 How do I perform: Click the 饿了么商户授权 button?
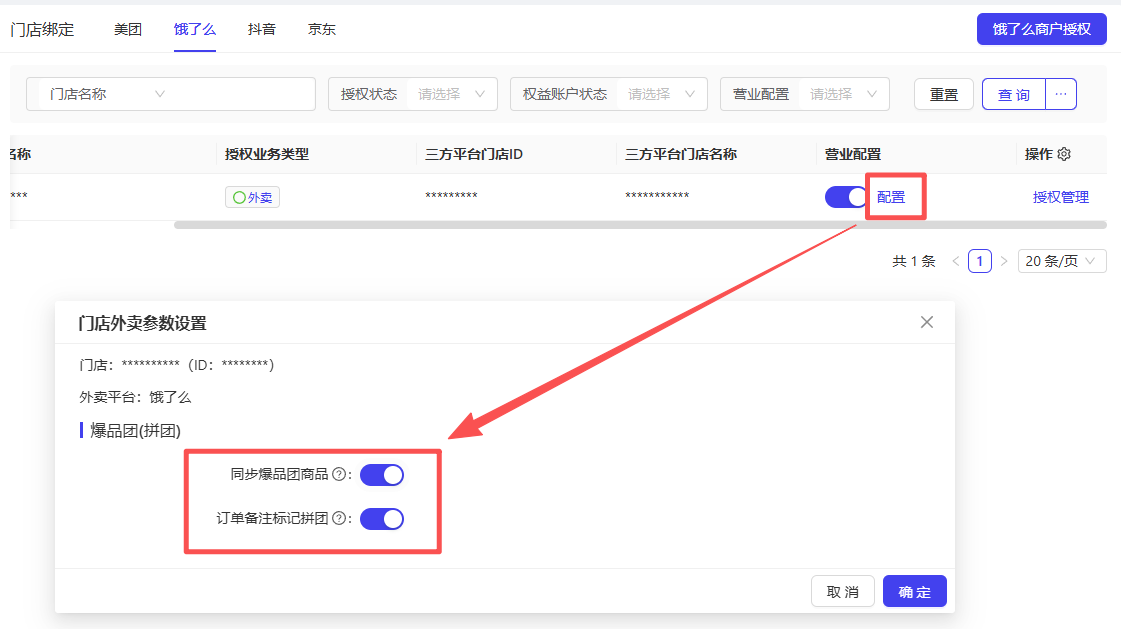pos(1041,29)
